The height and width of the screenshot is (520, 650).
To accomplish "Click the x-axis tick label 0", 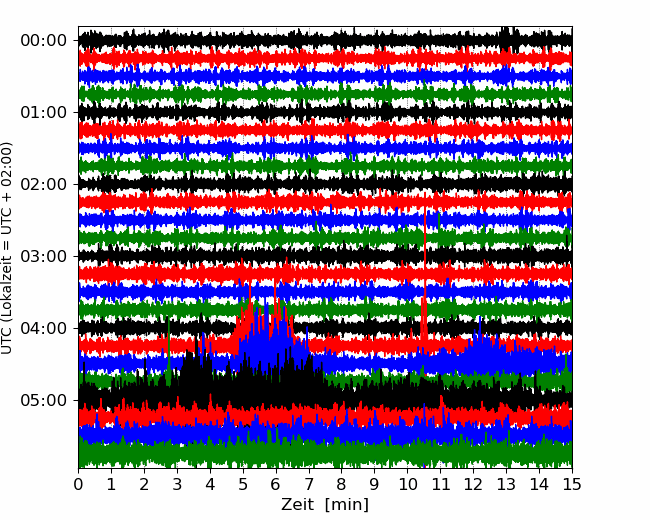I will pos(78,484).
